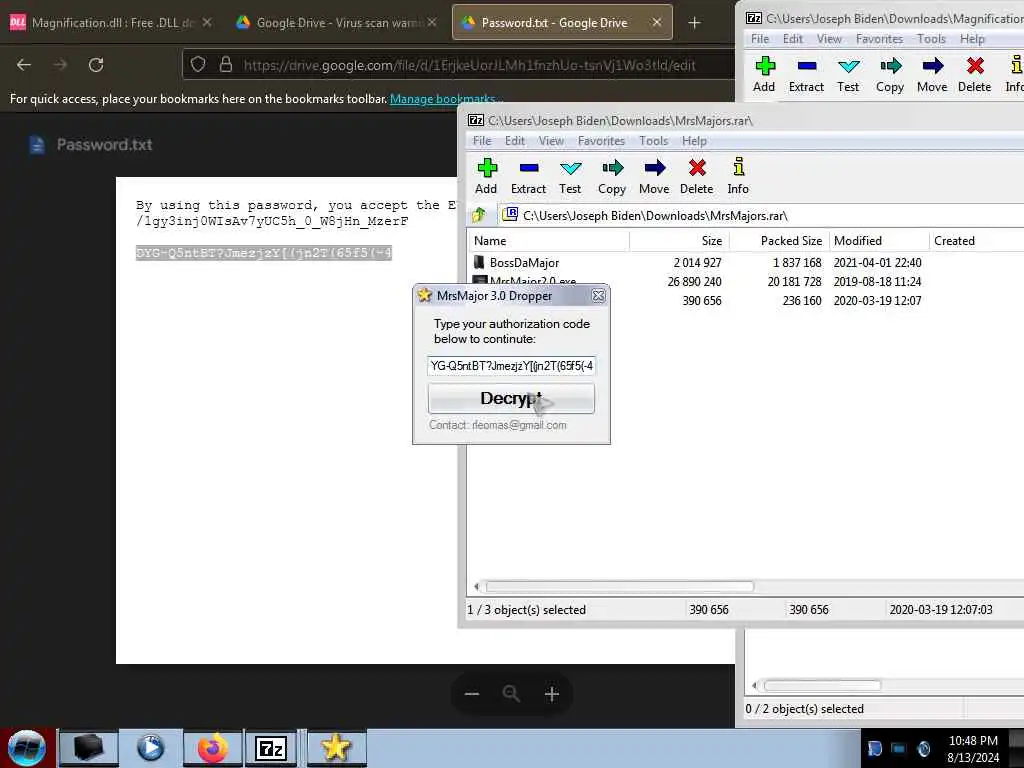Click Extract in the Magnification 7-Zip window
Viewport: 1024px width, 768px height.
click(806, 74)
